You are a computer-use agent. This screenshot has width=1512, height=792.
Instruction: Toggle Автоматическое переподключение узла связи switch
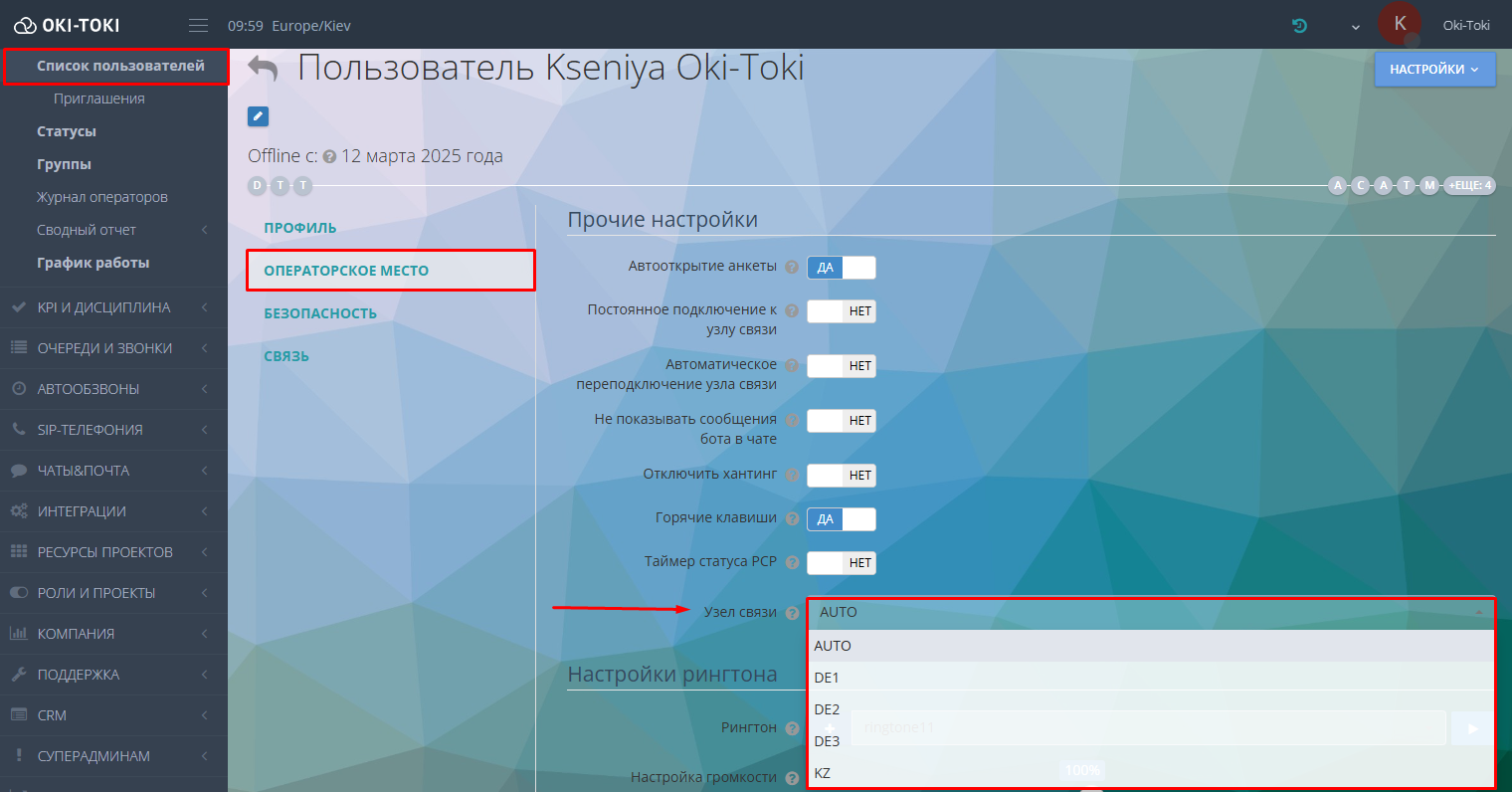tap(842, 366)
